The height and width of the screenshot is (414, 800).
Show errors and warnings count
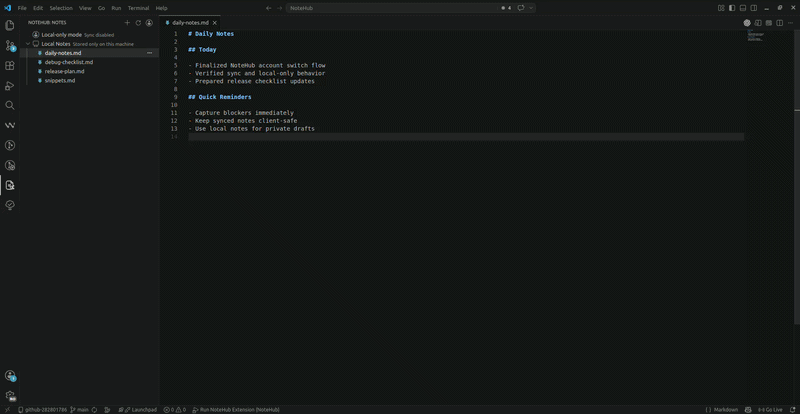174,409
